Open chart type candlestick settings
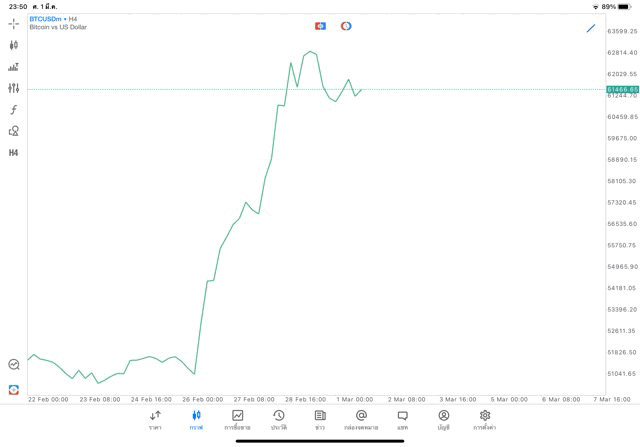 click(14, 45)
